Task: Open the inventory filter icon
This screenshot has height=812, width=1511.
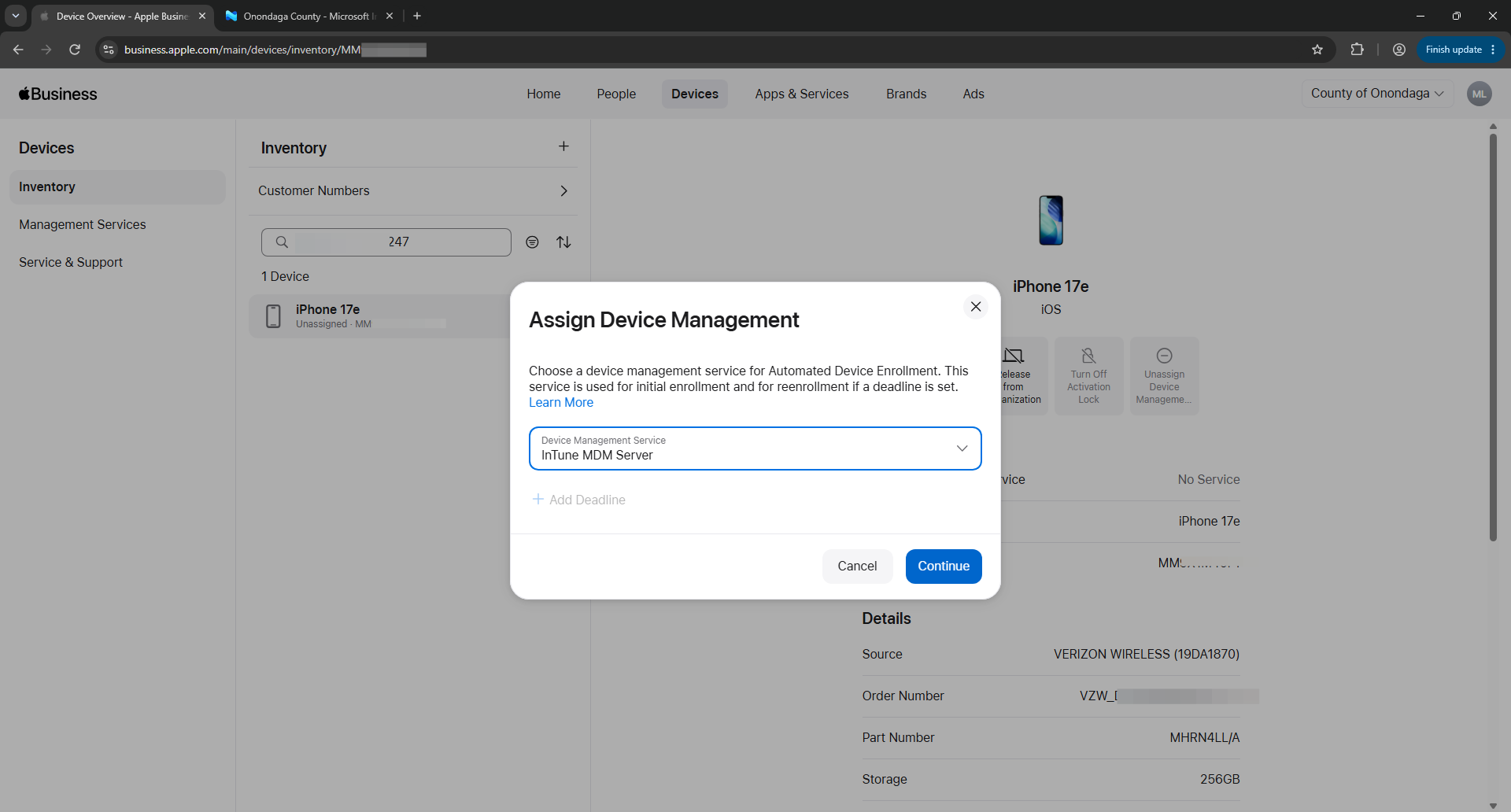Action: (533, 242)
